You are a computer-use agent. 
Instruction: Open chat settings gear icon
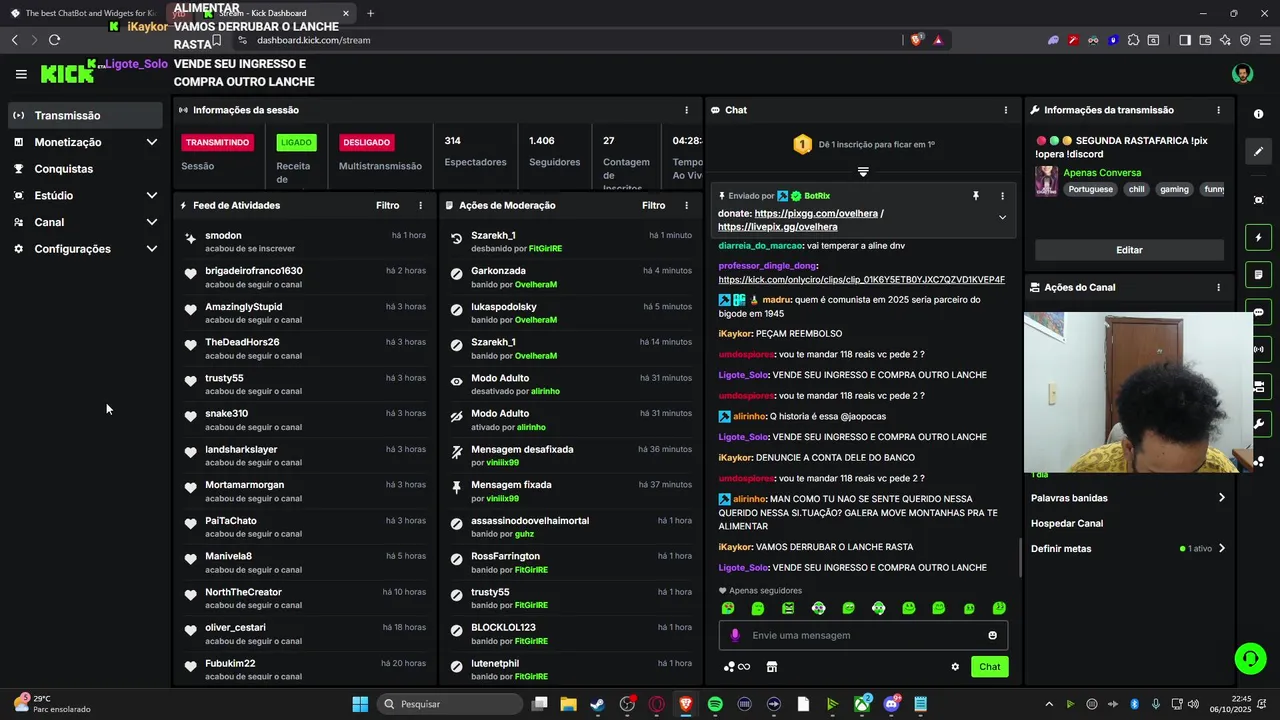point(955,667)
